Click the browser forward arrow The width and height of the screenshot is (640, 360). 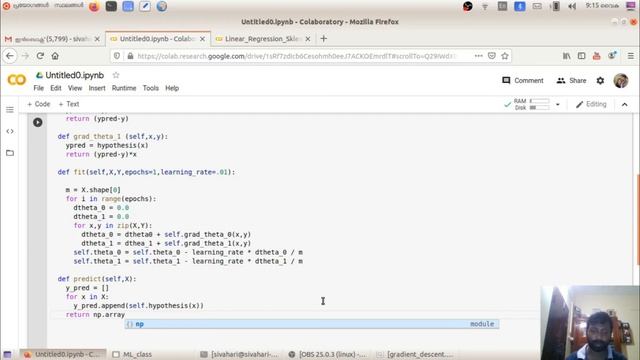coord(25,56)
